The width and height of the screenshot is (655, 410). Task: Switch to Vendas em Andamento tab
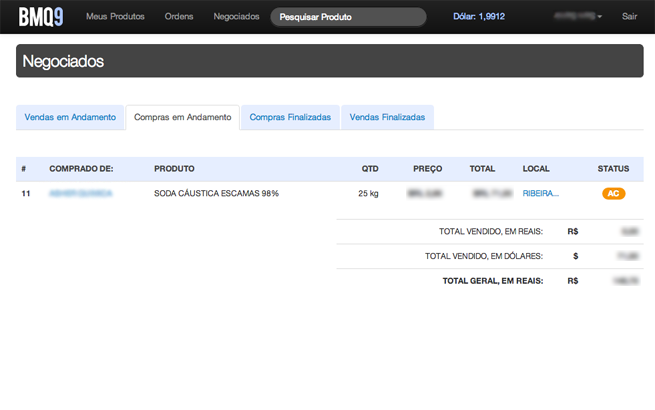tap(70, 117)
